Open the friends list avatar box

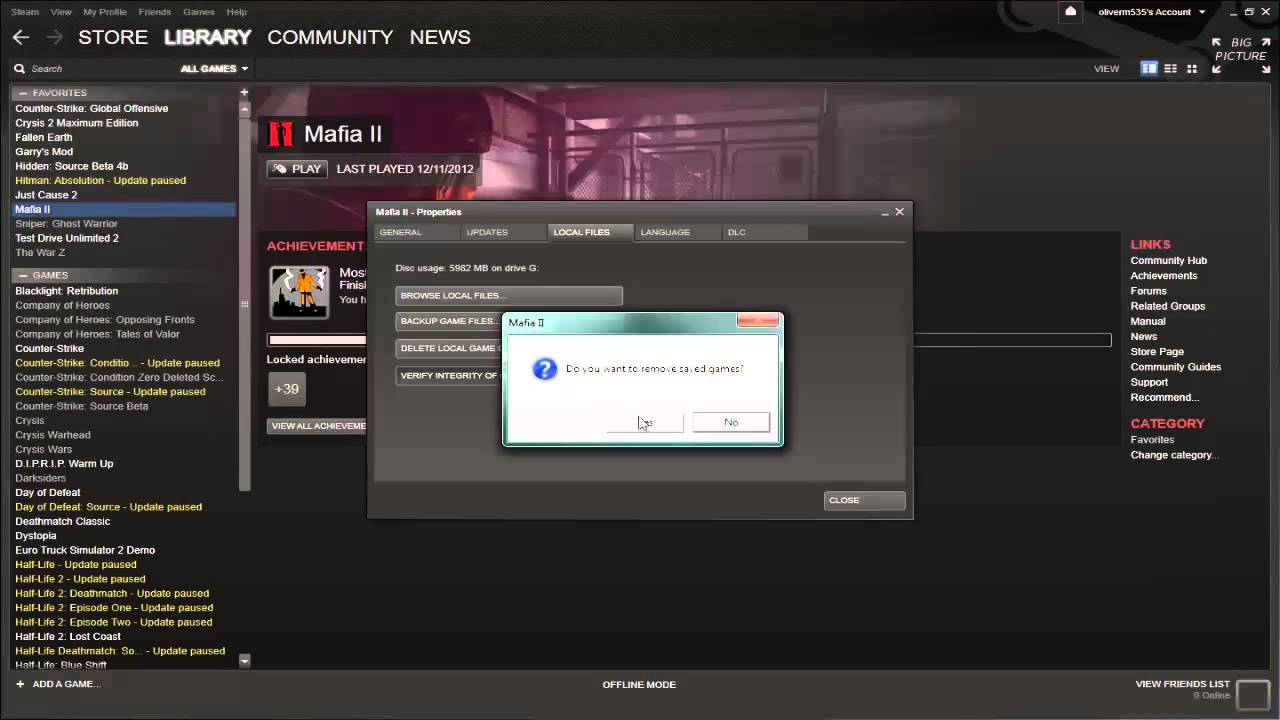tap(1253, 693)
